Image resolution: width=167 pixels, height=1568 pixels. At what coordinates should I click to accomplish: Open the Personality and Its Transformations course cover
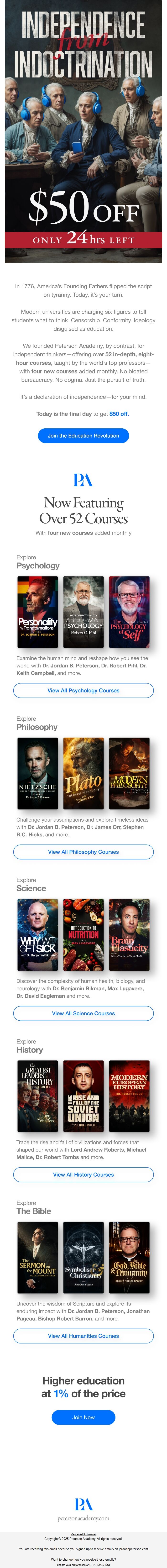click(38, 612)
